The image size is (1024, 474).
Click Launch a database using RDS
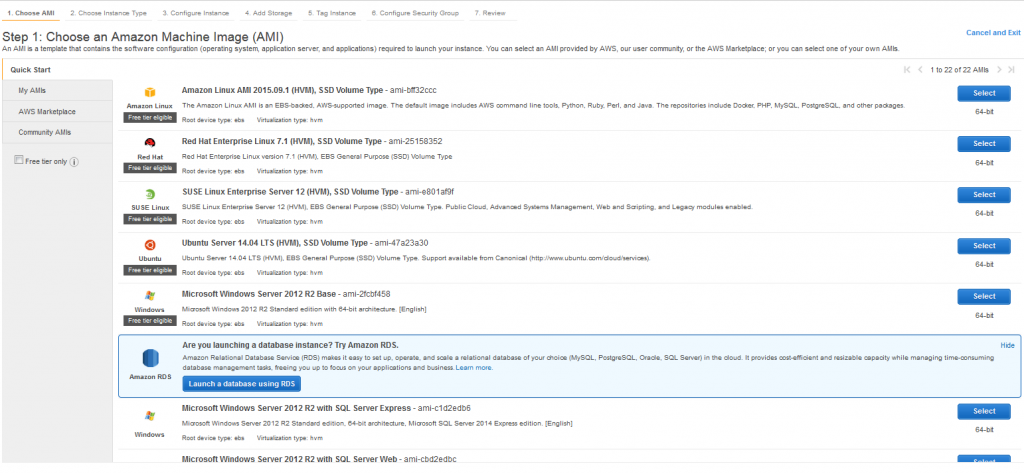[242, 384]
